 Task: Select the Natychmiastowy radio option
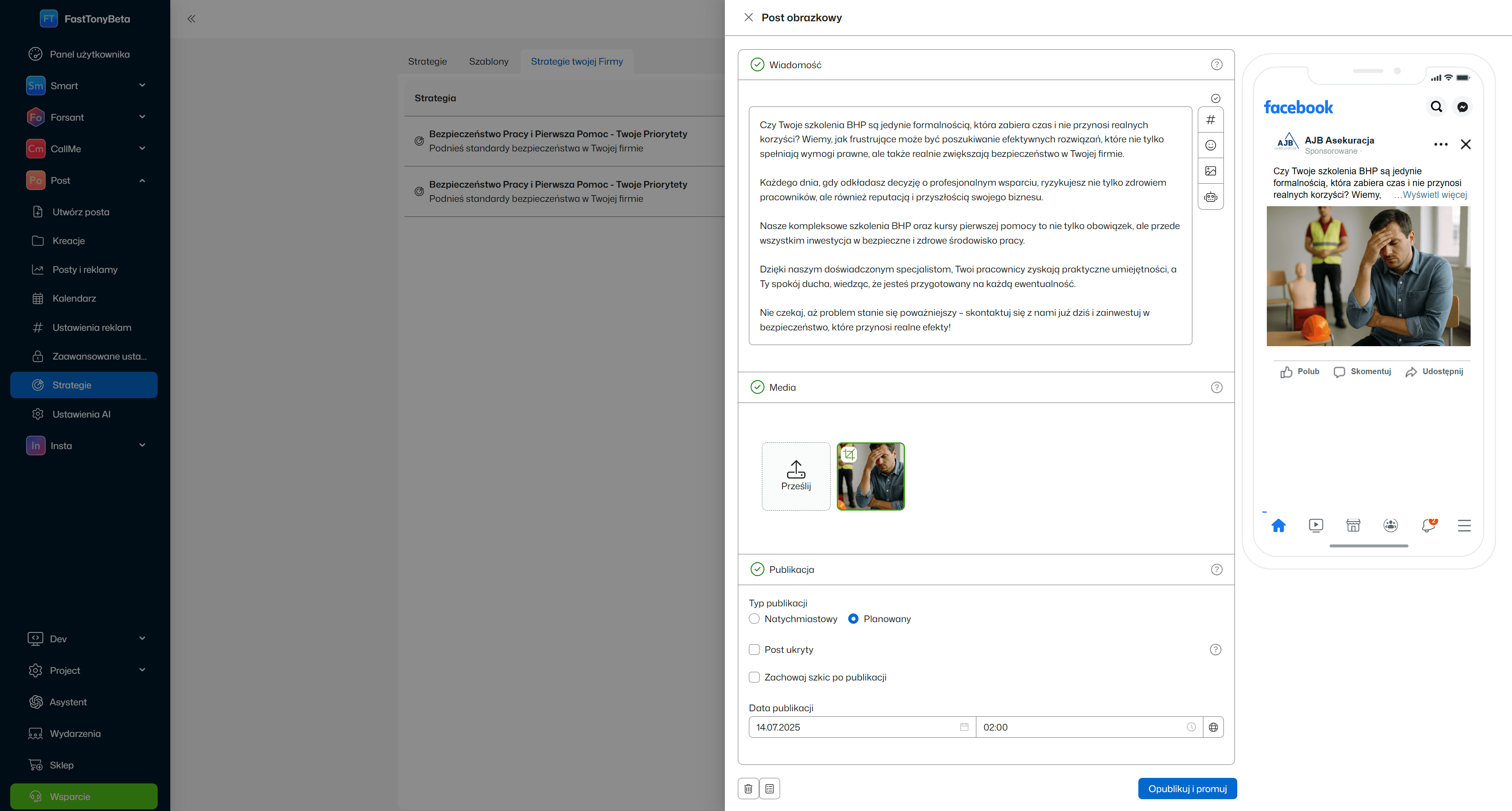(x=754, y=619)
